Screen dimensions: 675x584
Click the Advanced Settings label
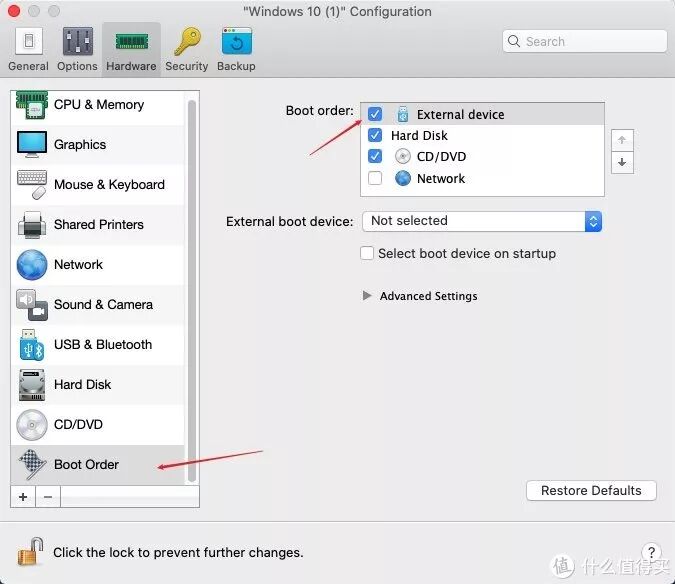pos(429,296)
